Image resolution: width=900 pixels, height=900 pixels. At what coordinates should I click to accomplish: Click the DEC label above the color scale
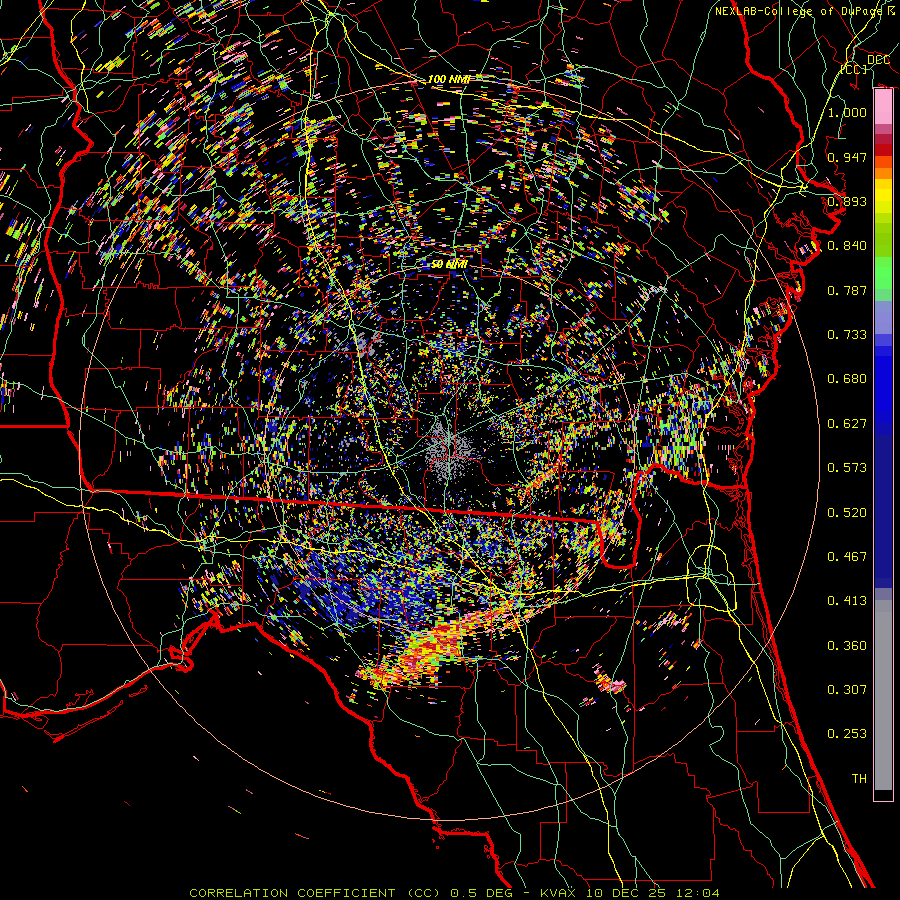coord(878,60)
